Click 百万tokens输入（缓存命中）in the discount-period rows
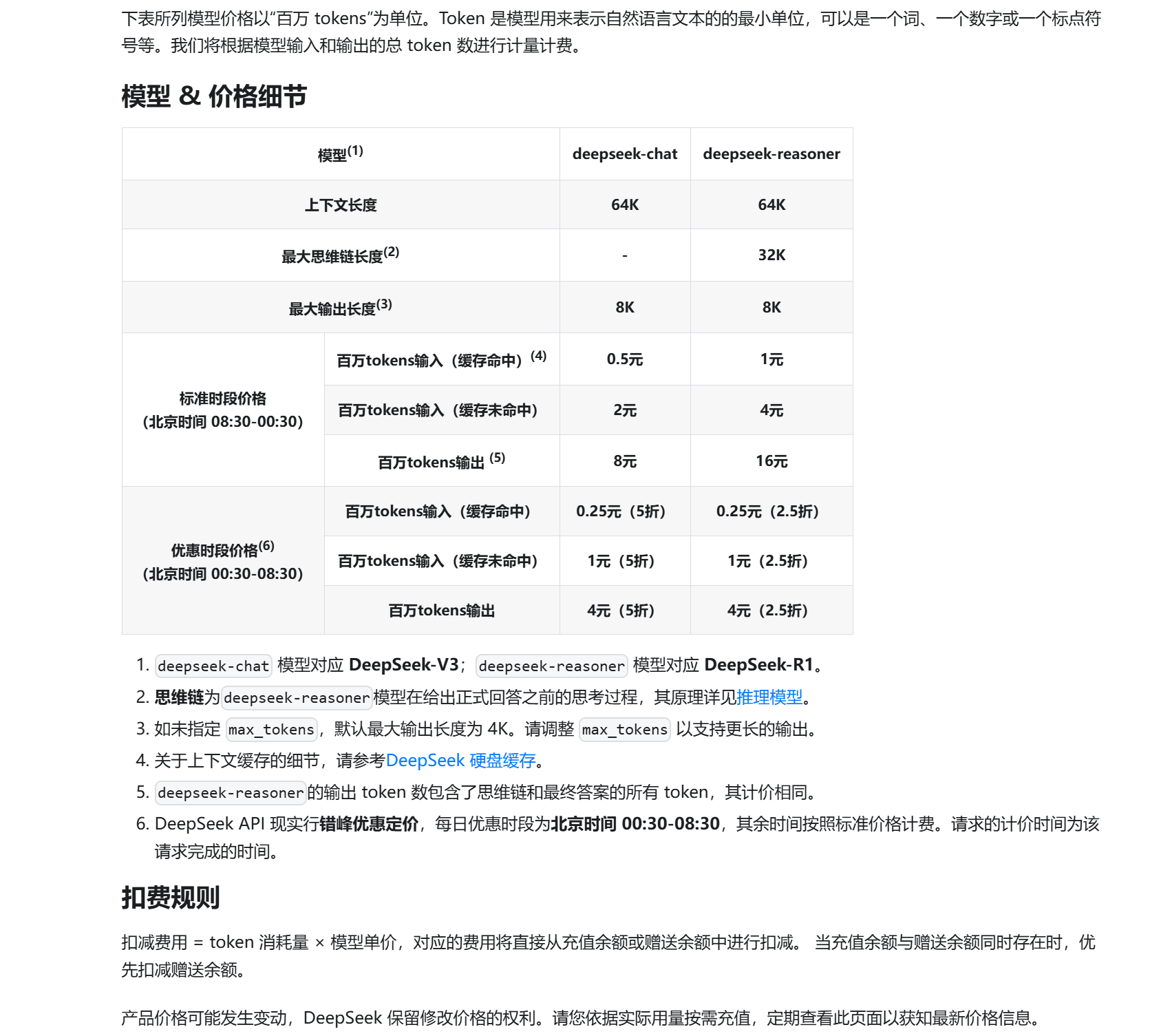 point(442,511)
